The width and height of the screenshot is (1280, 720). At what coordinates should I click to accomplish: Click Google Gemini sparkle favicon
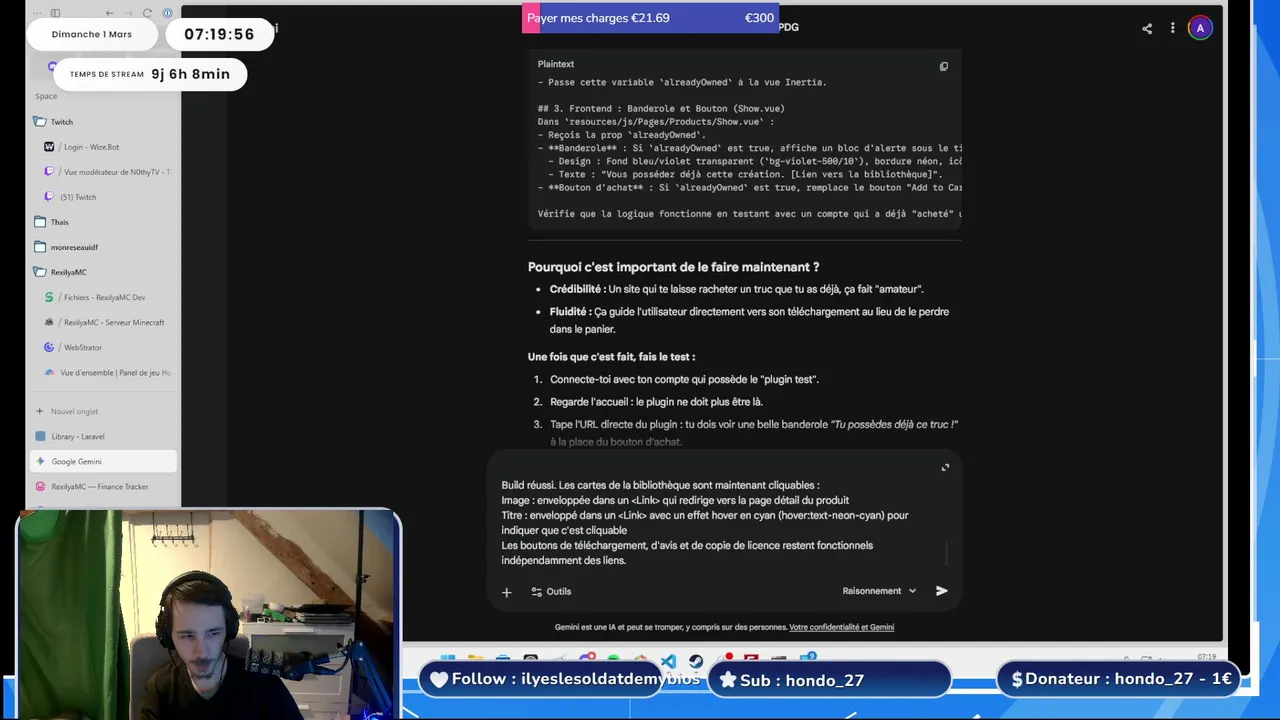click(40, 461)
